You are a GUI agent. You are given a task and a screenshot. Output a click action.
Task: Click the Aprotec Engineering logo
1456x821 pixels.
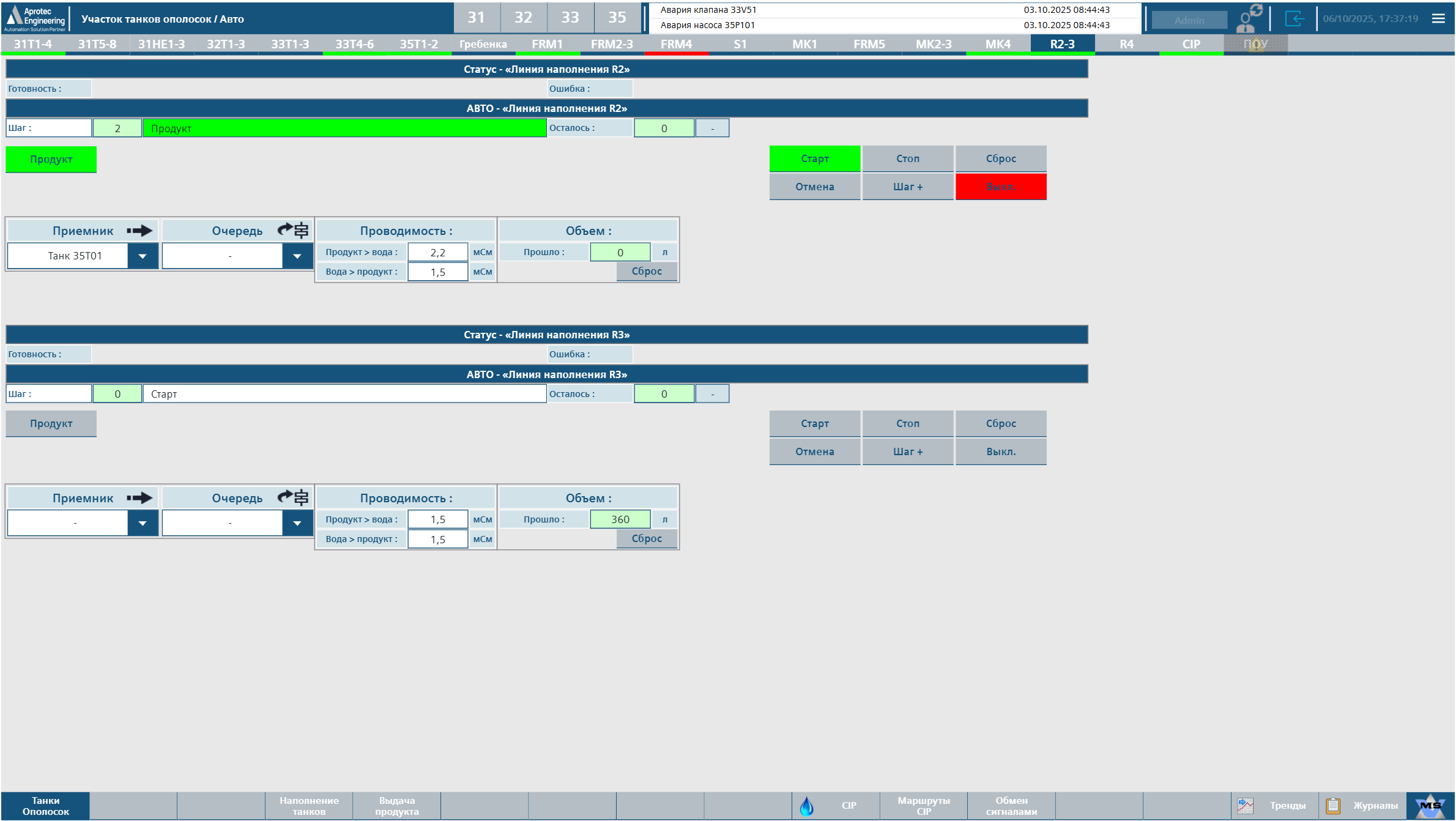pyautogui.click(x=35, y=18)
